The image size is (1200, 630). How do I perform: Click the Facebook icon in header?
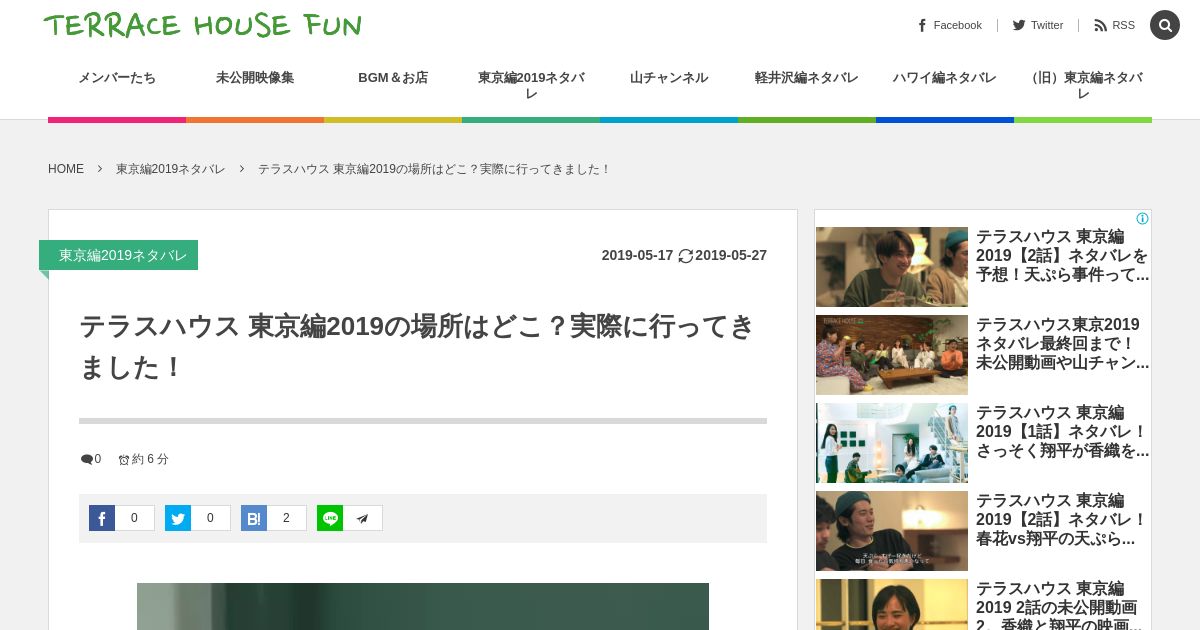[x=922, y=25]
